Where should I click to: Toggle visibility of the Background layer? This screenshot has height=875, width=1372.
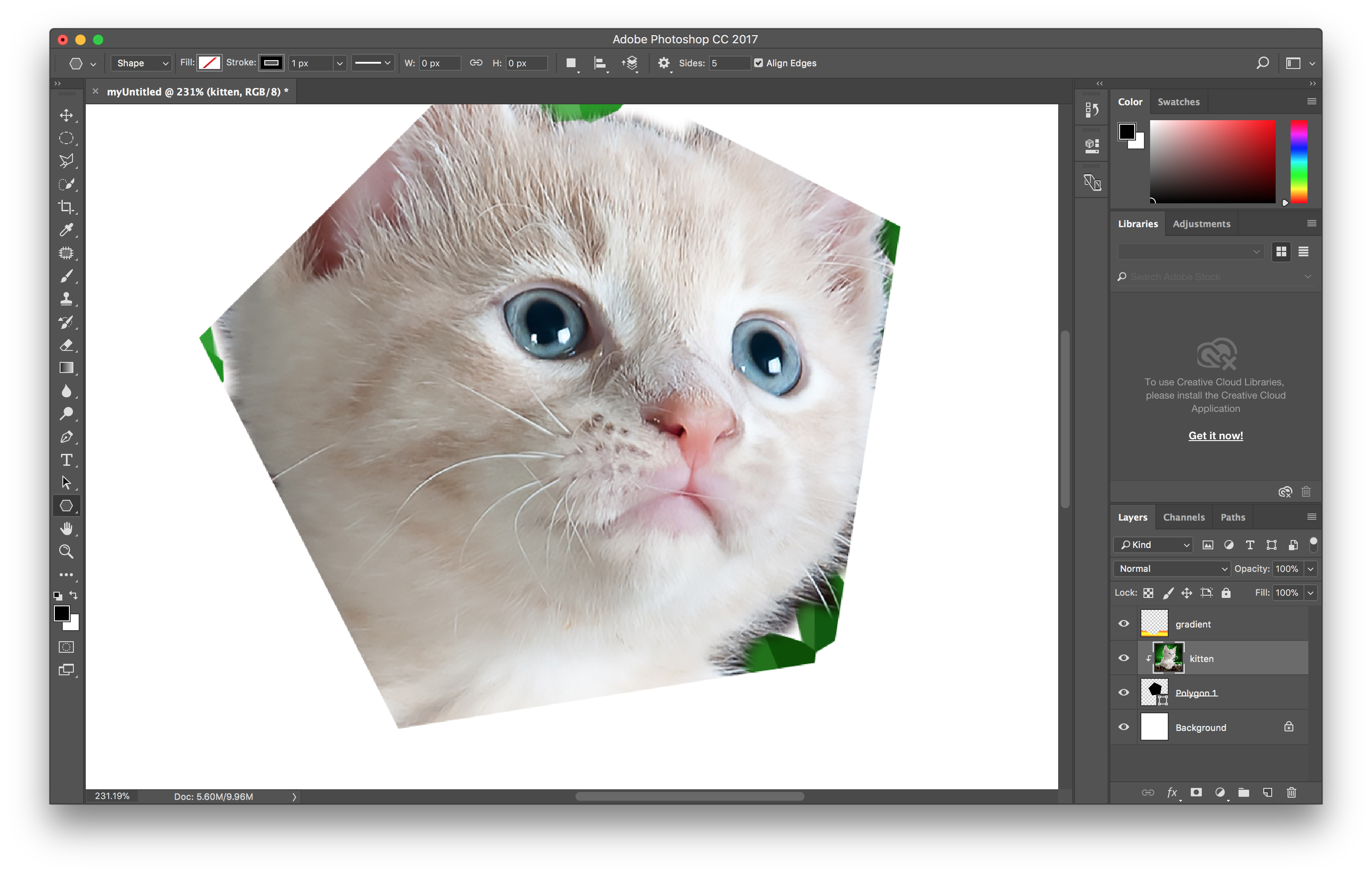(x=1123, y=727)
